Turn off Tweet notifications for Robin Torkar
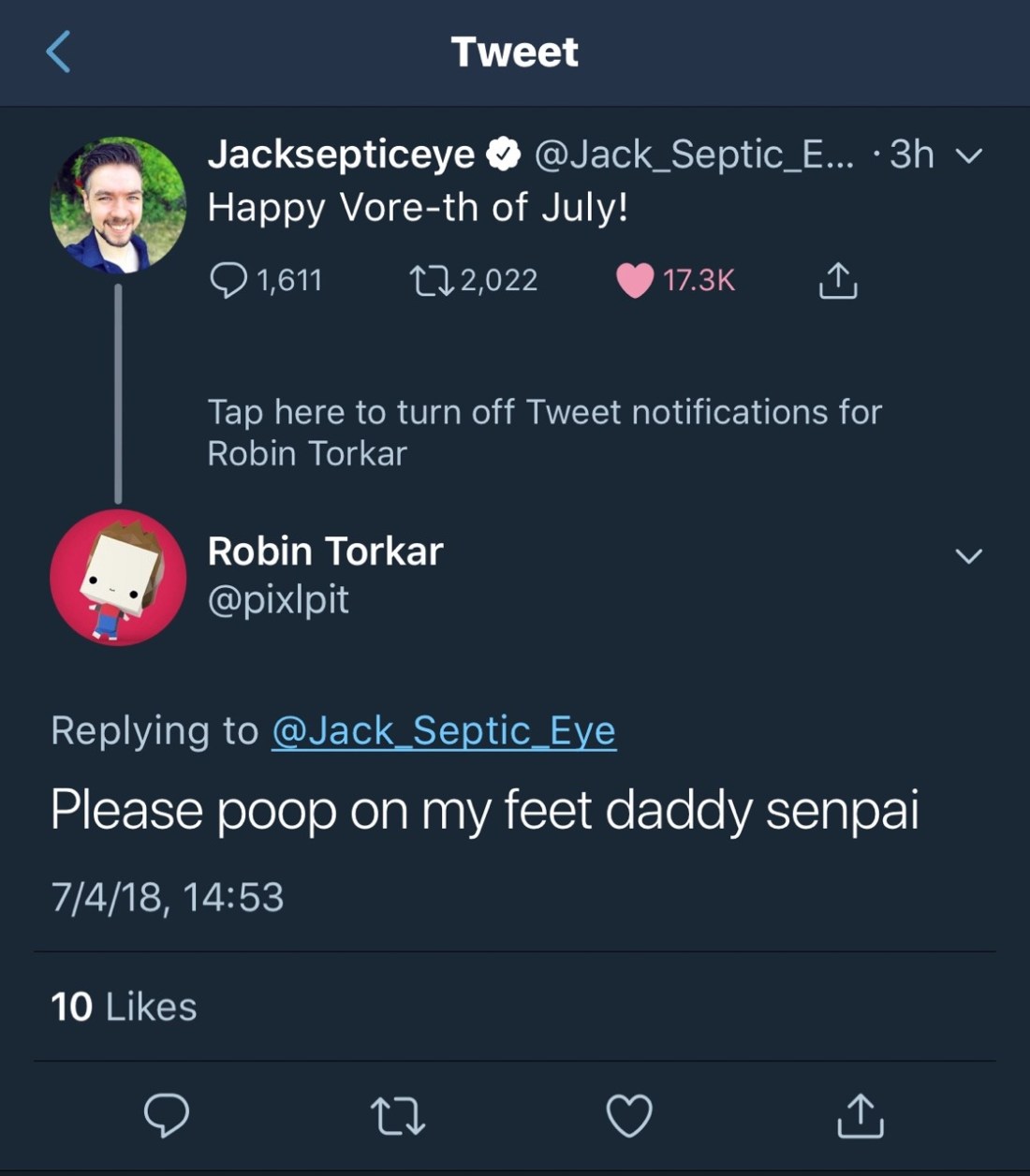 (x=543, y=433)
